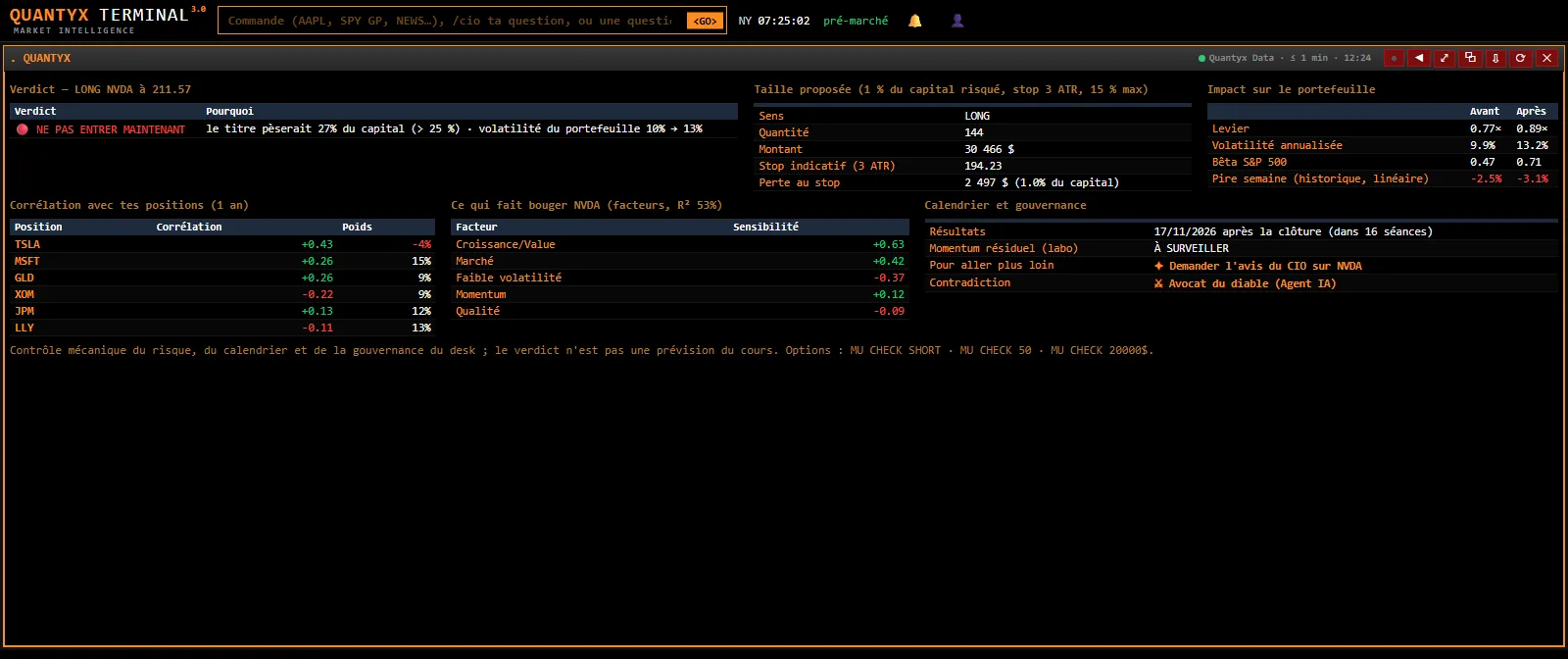The image size is (1568, 659).
Task: Select the MSFT position row
Action: pos(222,261)
